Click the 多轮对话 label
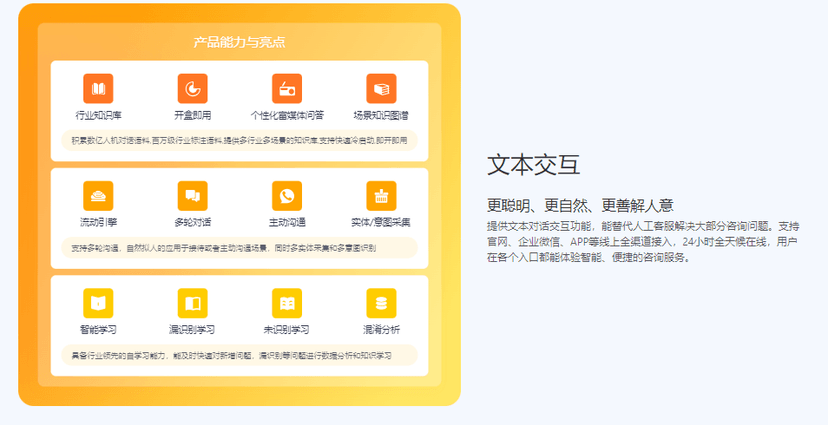The height and width of the screenshot is (425, 828). tap(193, 222)
